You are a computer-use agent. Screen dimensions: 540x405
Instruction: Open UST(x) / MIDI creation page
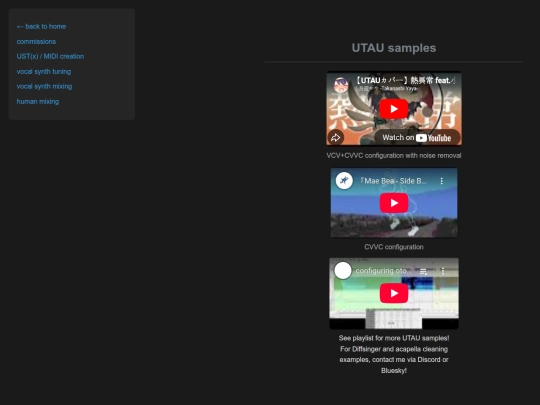(x=50, y=56)
